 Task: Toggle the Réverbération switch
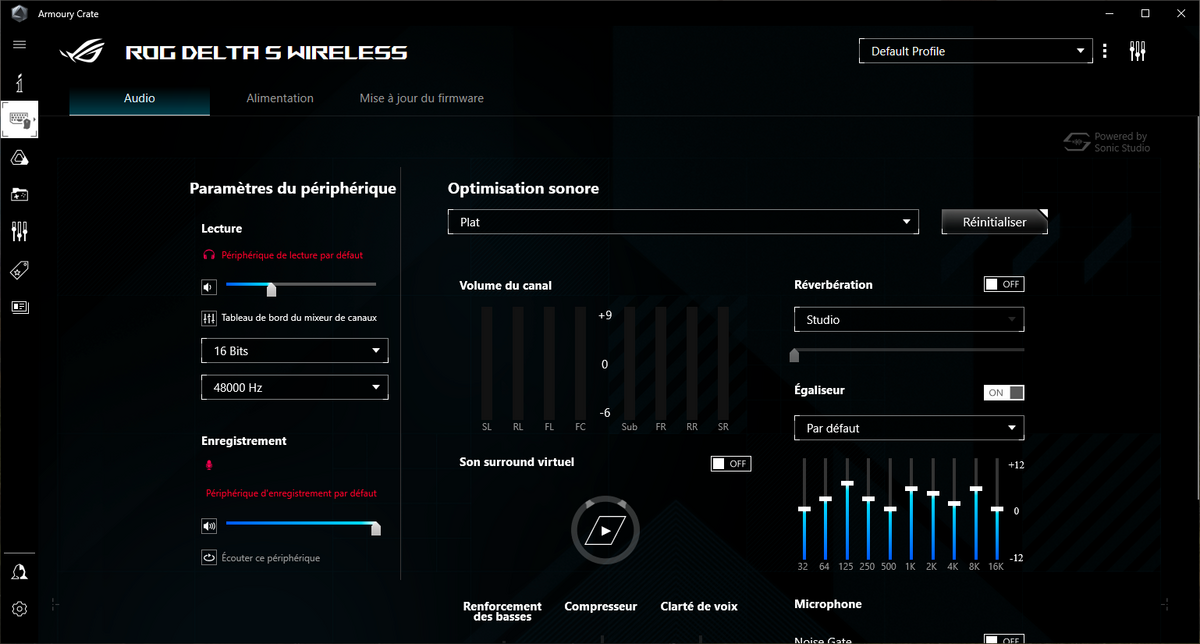(1004, 284)
